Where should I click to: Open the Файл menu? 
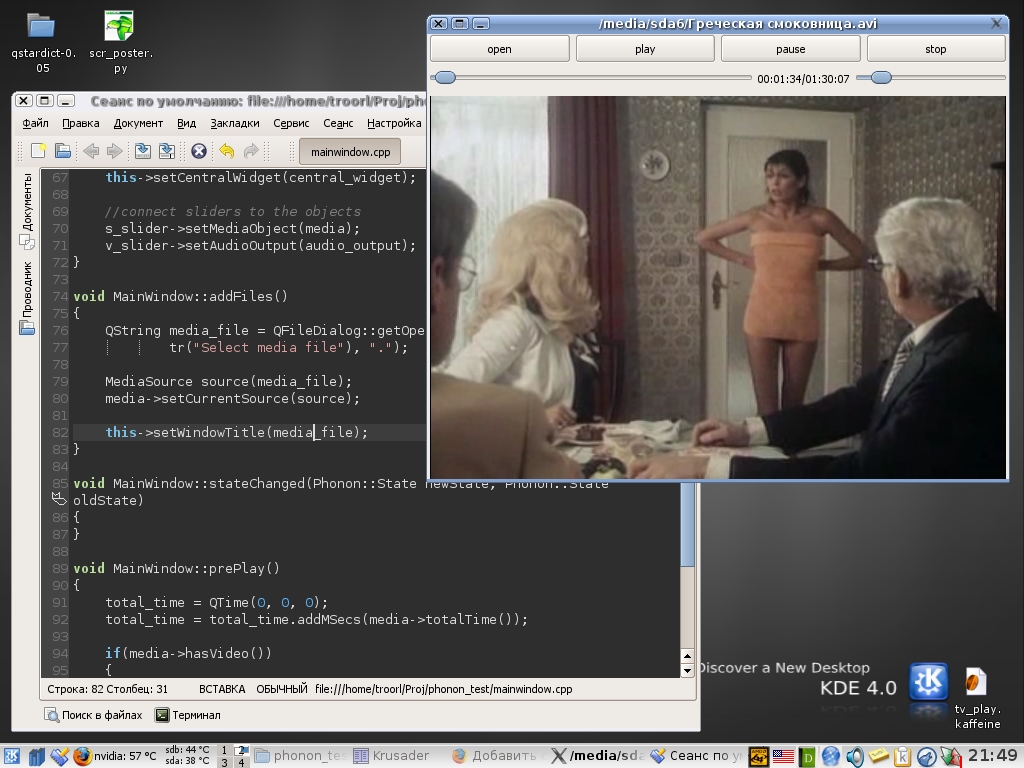pos(35,123)
